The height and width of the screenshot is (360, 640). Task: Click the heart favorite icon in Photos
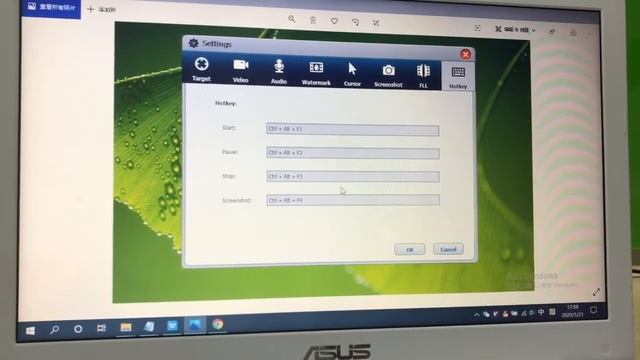tap(334, 21)
